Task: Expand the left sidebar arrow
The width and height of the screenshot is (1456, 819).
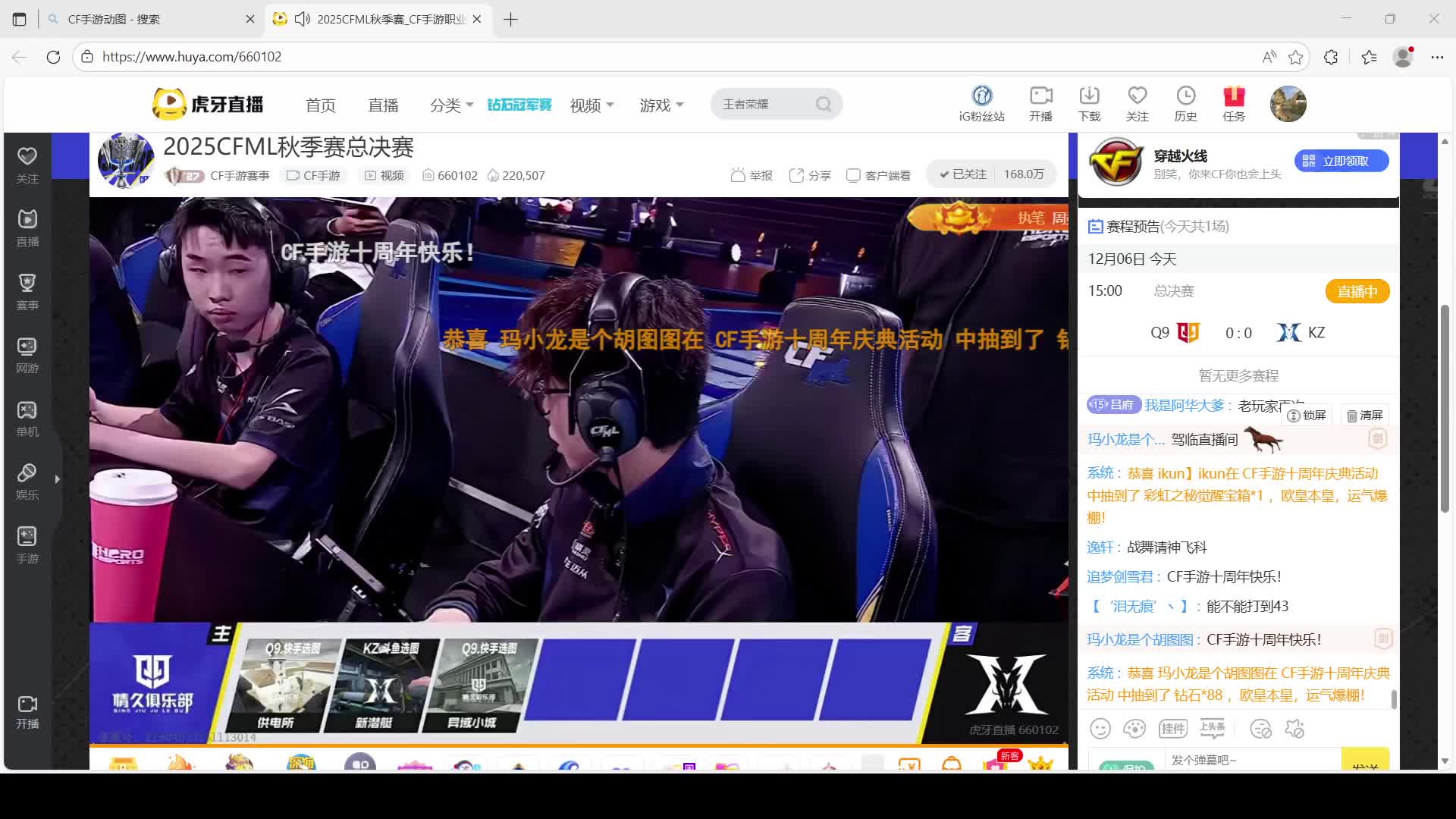Action: [57, 479]
